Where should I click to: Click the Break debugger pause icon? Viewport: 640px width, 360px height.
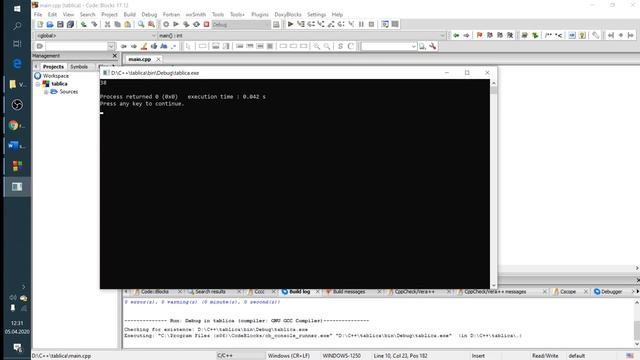pyautogui.click(x=361, y=24)
